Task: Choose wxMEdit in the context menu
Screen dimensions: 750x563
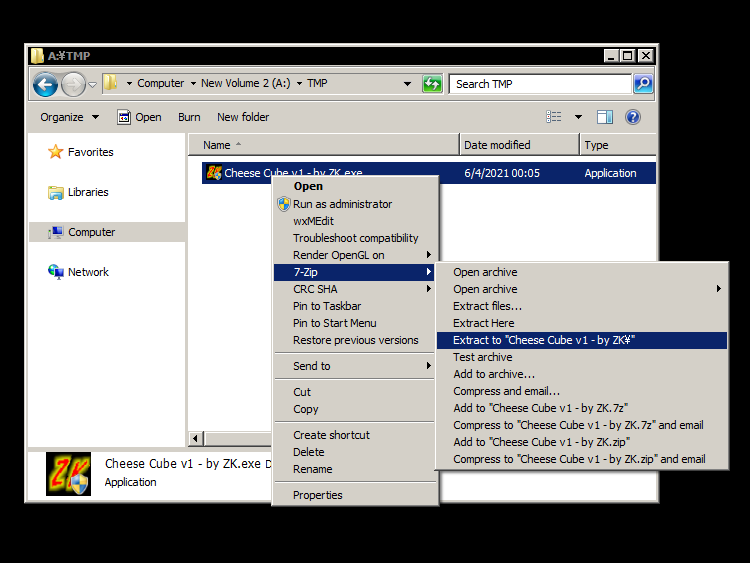Action: point(355,221)
